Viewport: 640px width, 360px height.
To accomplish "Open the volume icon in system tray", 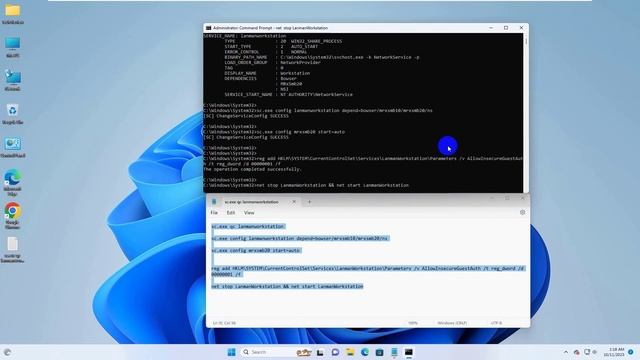I will [x=595, y=352].
